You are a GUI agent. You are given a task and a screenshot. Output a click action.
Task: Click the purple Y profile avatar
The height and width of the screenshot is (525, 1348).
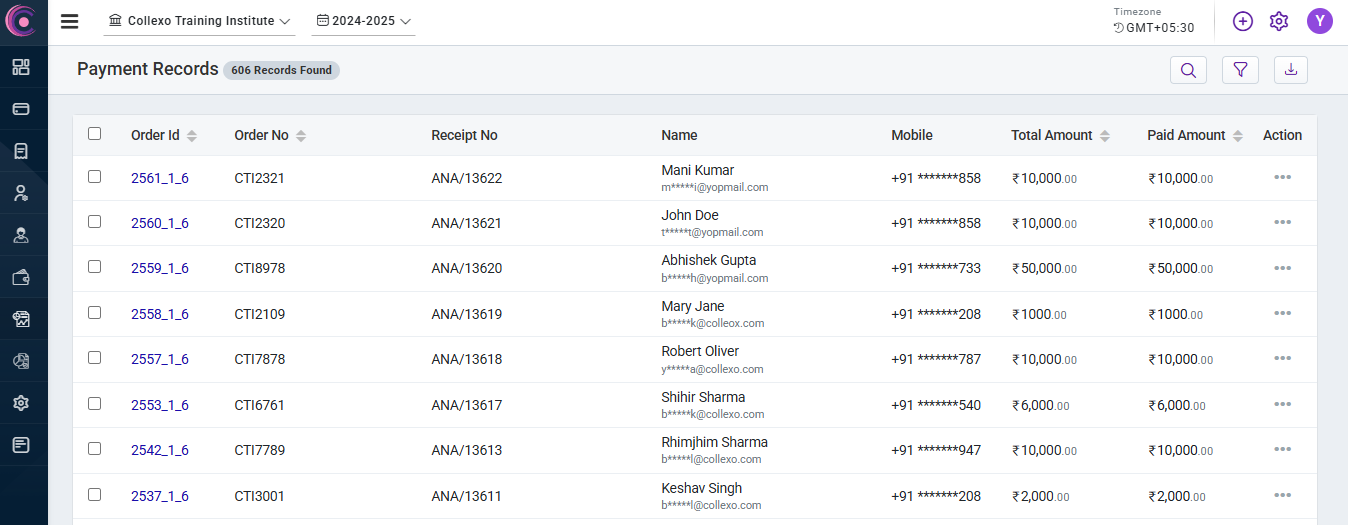[x=1320, y=21]
